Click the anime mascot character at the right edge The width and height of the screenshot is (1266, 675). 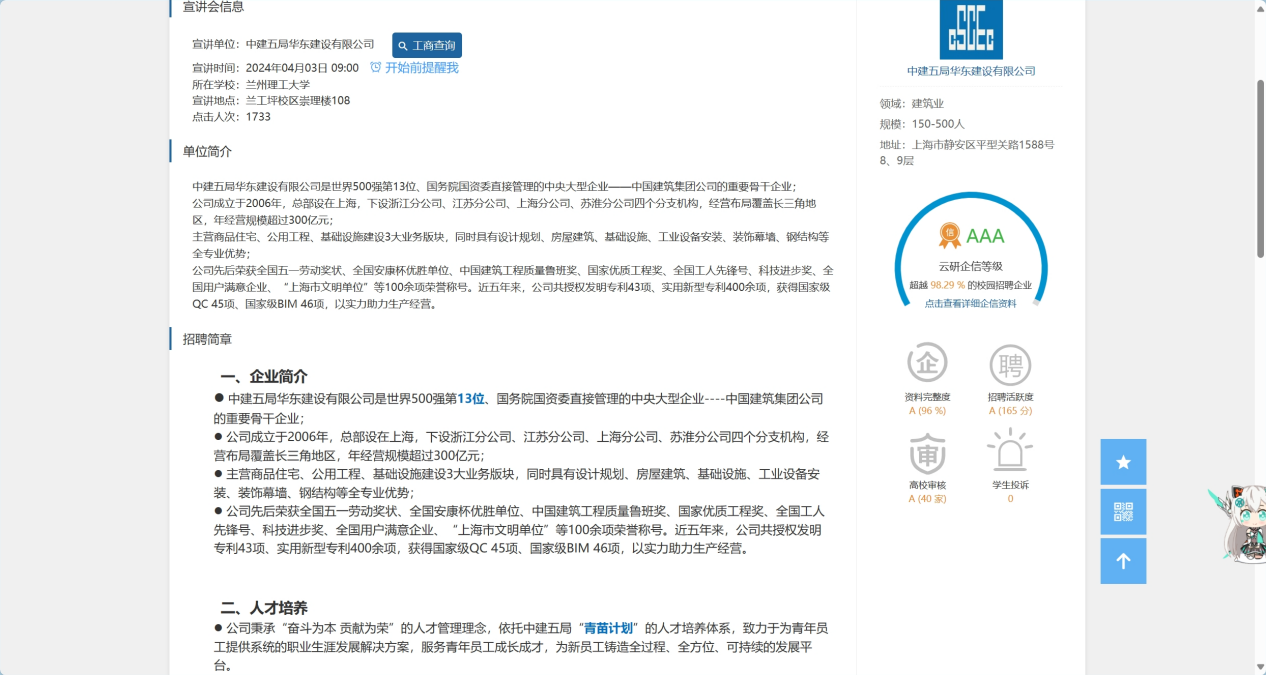pyautogui.click(x=1238, y=522)
